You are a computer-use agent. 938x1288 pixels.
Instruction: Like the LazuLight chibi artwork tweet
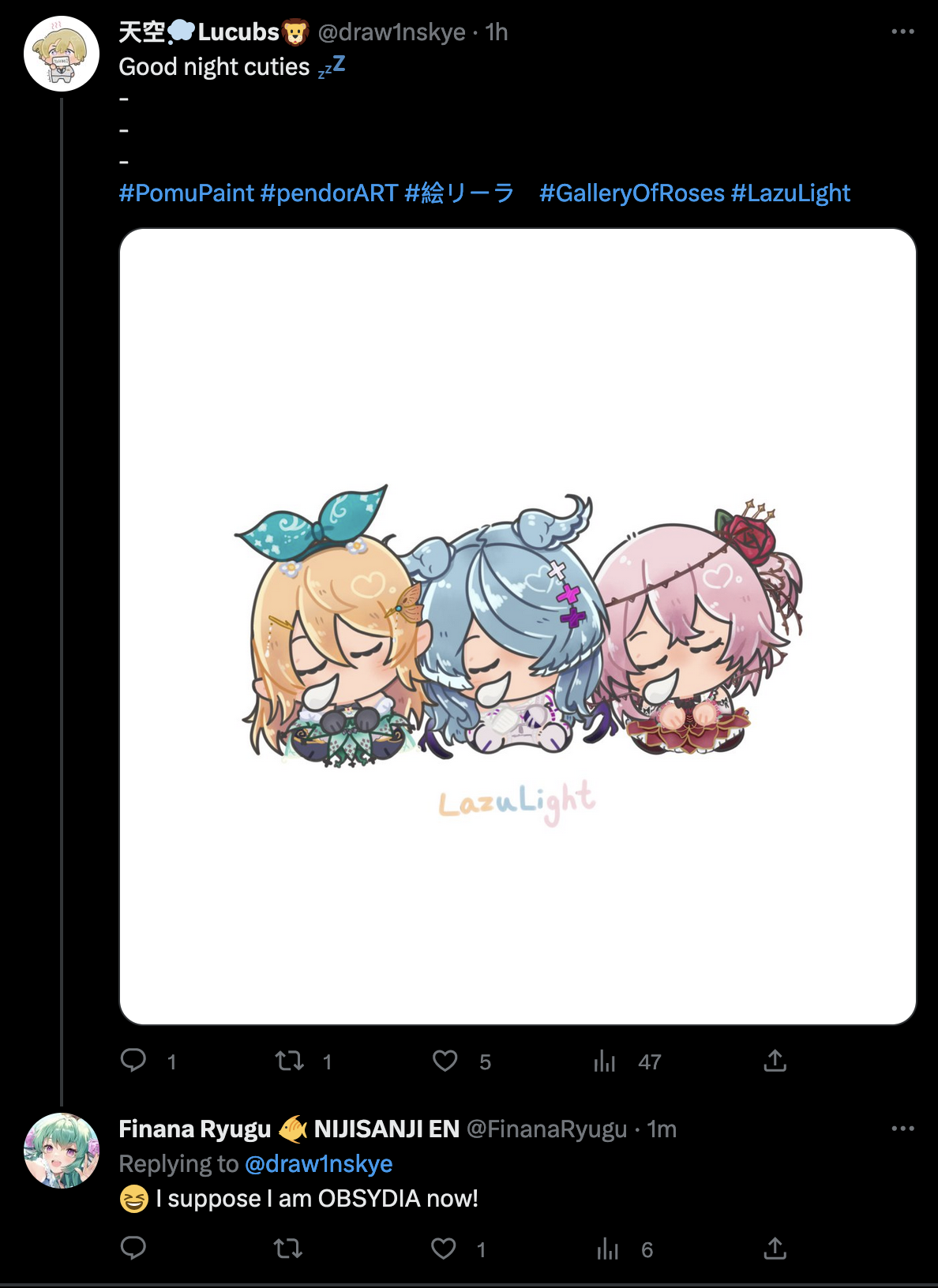pos(445,1061)
